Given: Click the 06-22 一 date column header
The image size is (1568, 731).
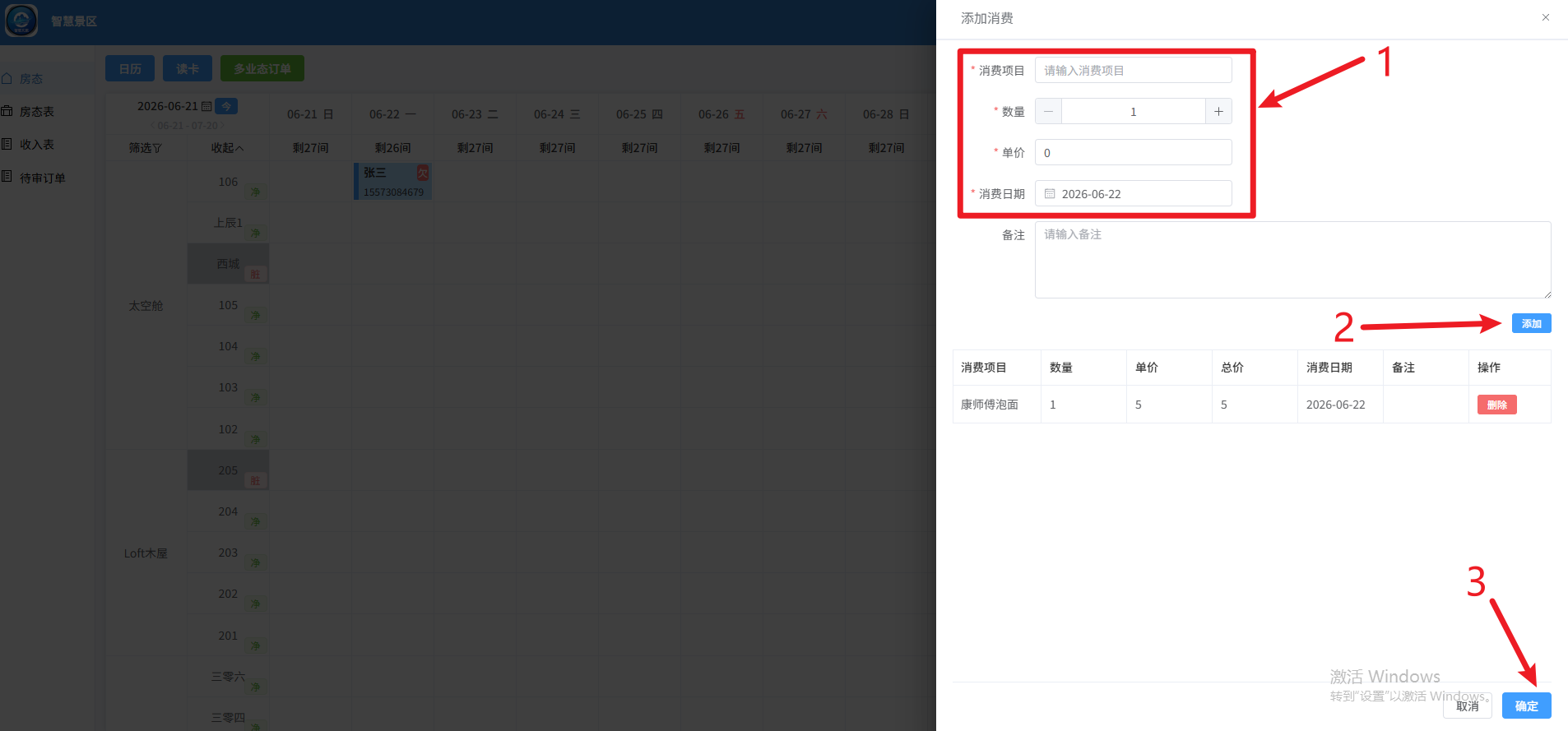Looking at the screenshot, I should tap(392, 114).
